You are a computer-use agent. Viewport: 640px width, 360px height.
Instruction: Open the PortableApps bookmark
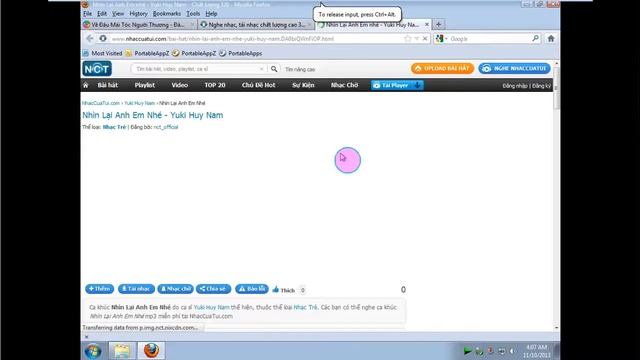(x=241, y=53)
